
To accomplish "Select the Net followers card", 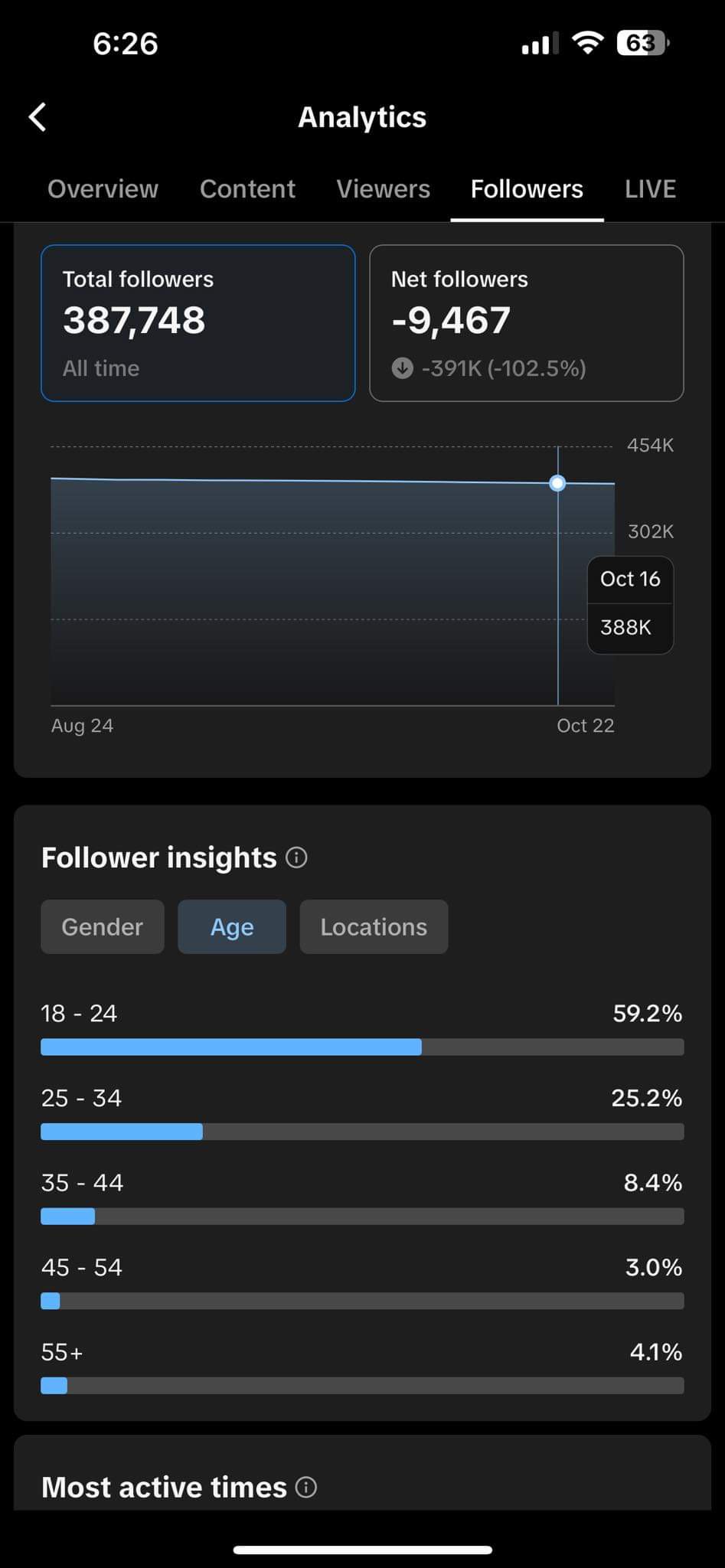I will pyautogui.click(x=527, y=323).
